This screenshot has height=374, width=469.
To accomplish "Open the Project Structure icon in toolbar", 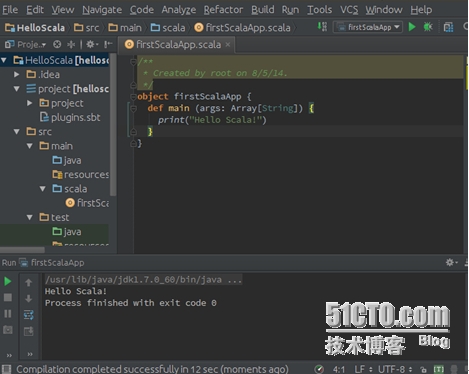I will coord(449,27).
